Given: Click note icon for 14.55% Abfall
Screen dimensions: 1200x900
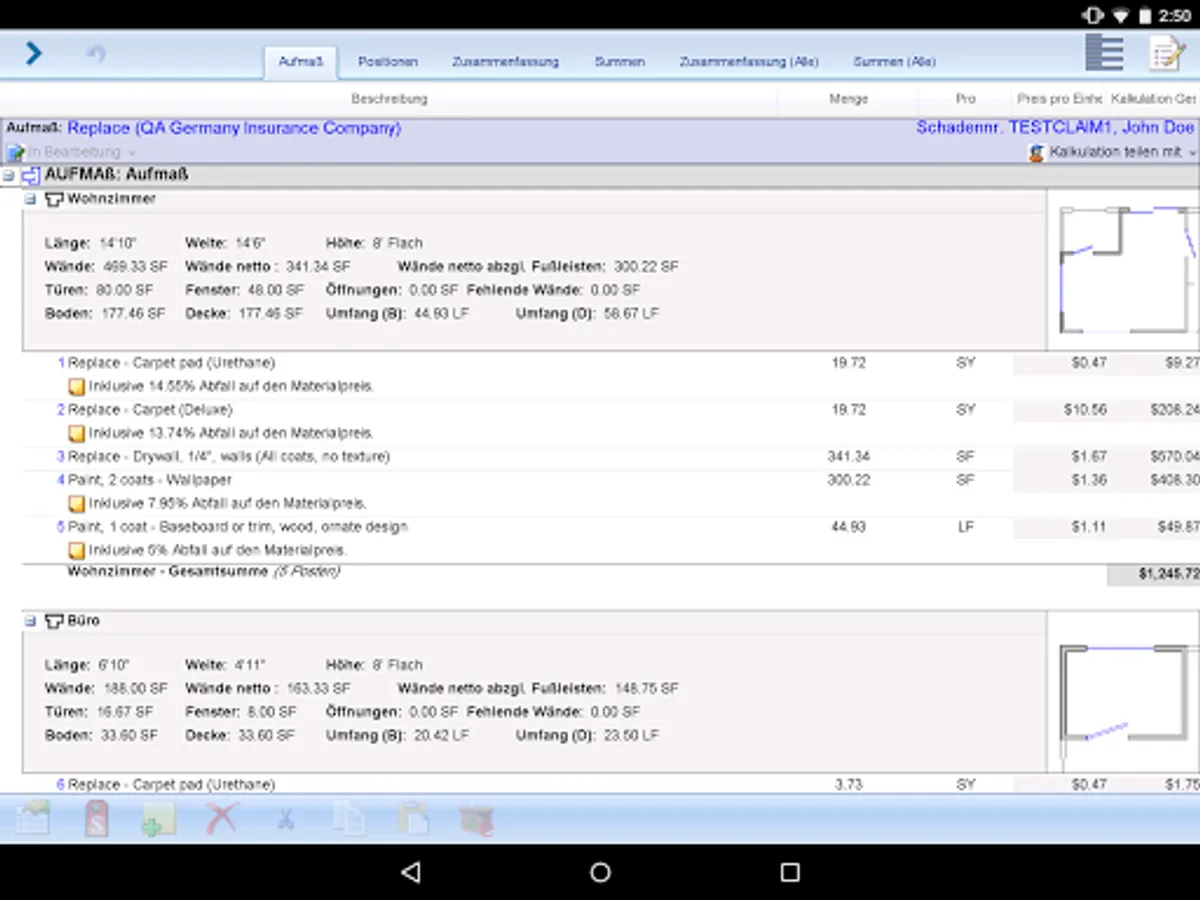Looking at the screenshot, I should 76,386.
